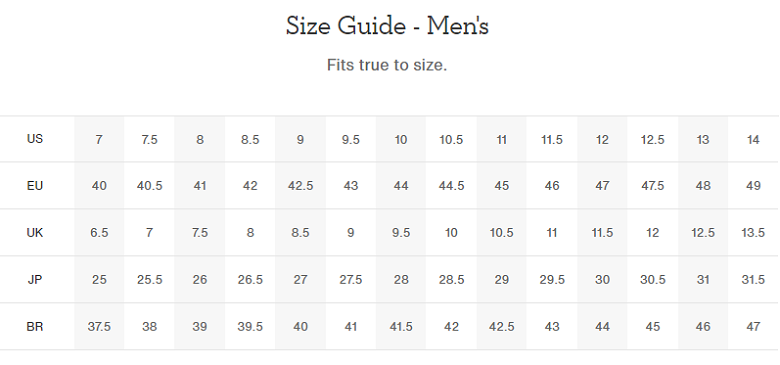Click the Size Guide - Men's heading
This screenshot has width=780, height=365.
coord(387,26)
